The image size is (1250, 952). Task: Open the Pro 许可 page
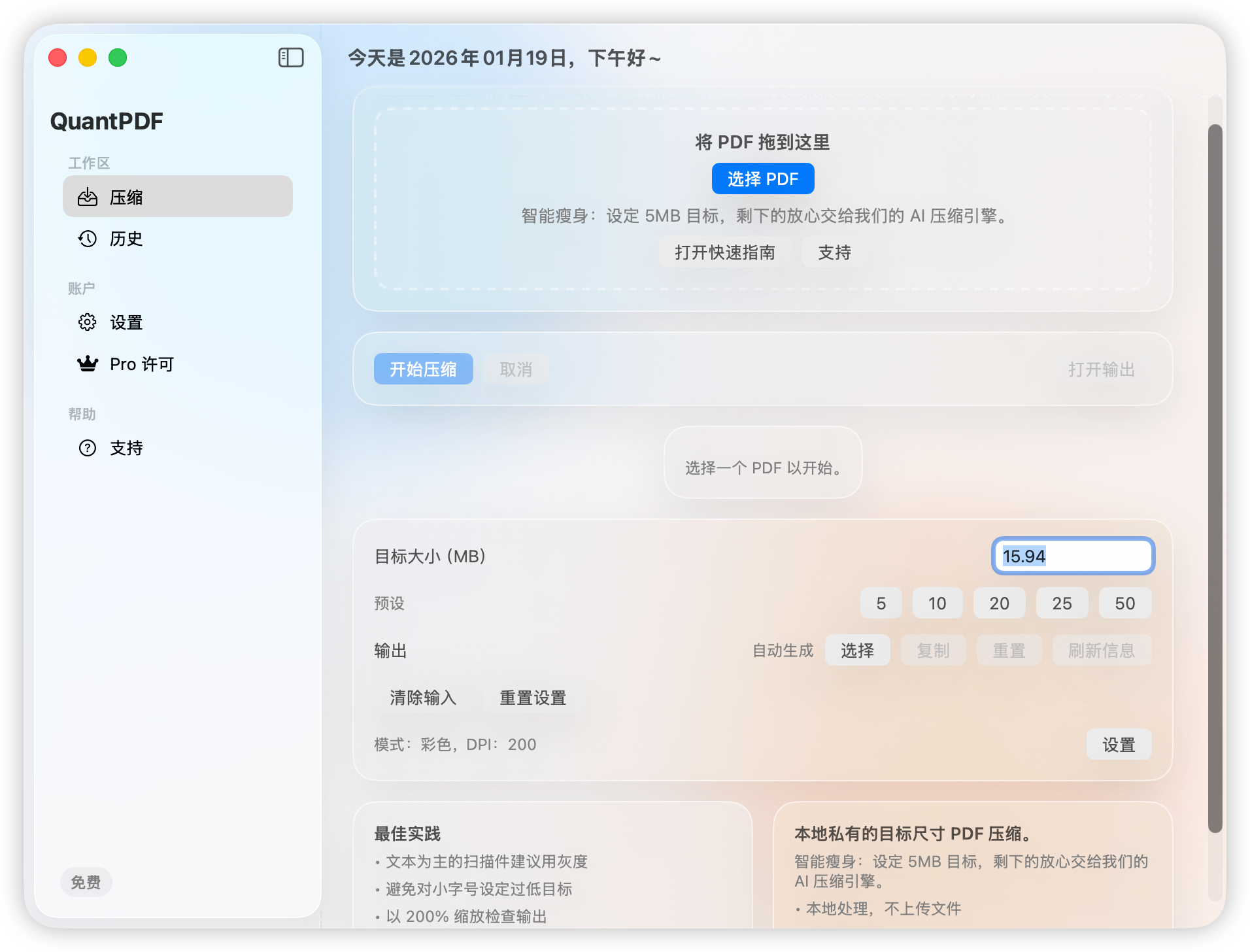tap(141, 364)
